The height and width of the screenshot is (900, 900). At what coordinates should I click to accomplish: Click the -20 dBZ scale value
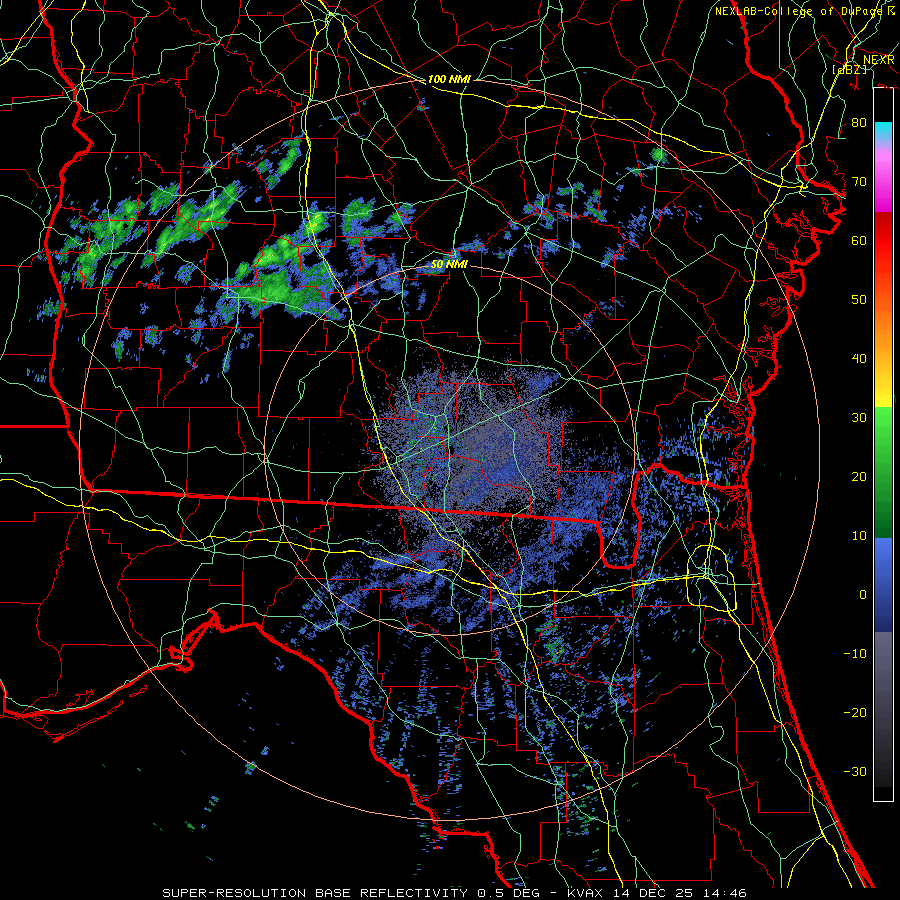pos(855,712)
